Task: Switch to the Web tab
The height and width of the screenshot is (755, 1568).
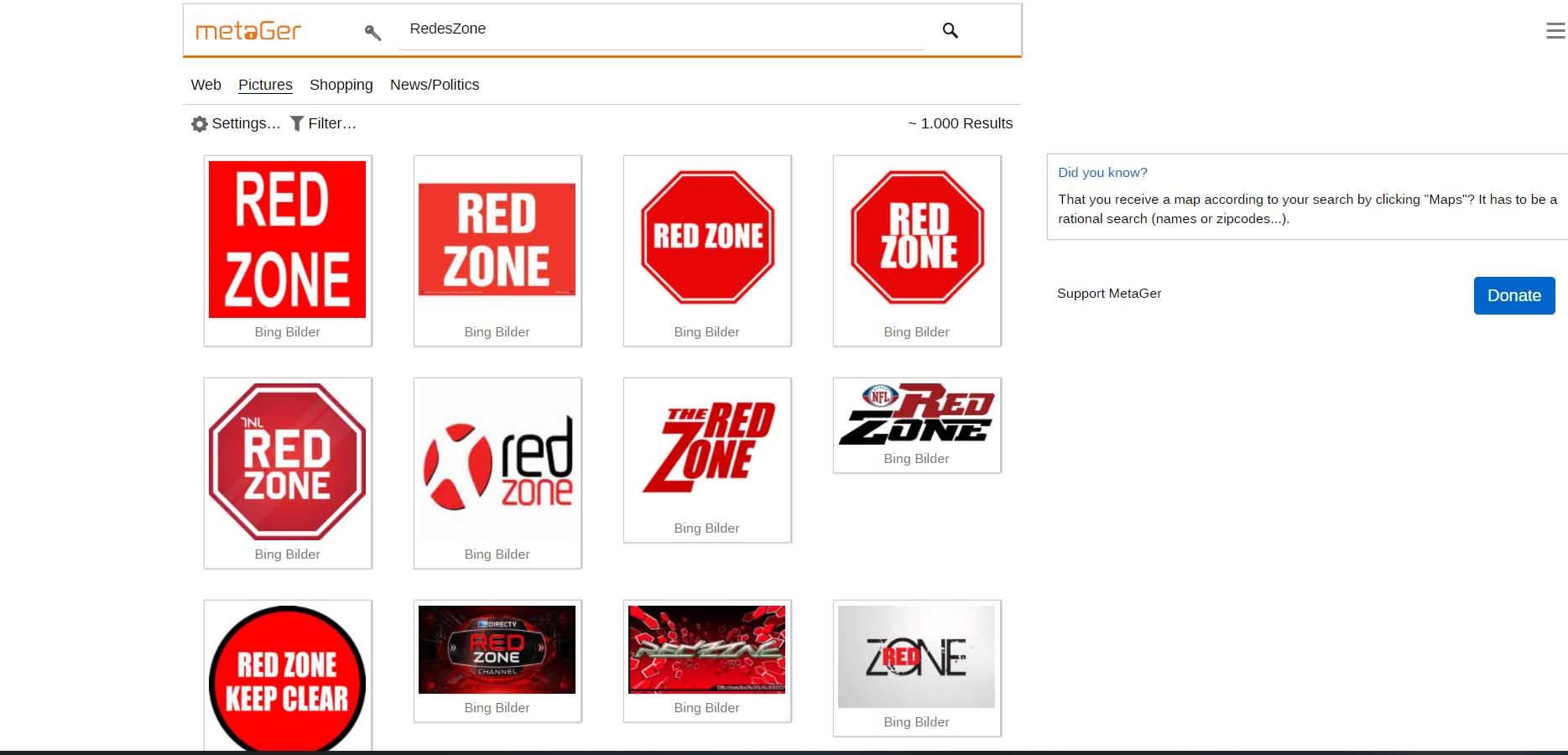Action: (206, 85)
